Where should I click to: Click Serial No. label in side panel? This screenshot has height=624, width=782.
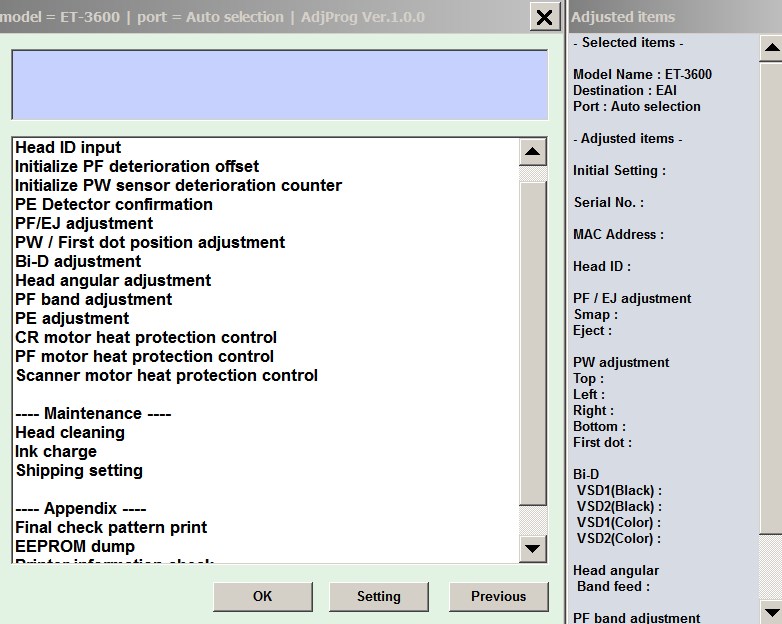coord(609,202)
